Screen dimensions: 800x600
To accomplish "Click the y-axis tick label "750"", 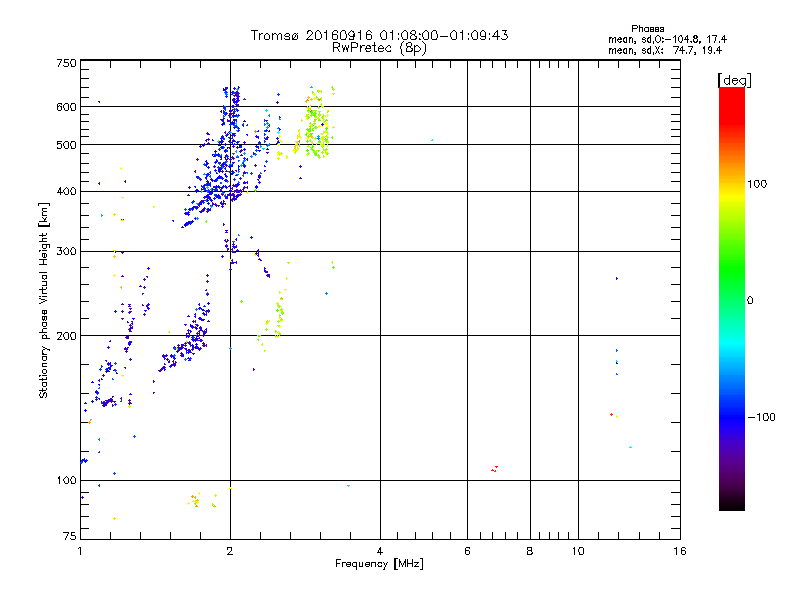I will (66, 63).
